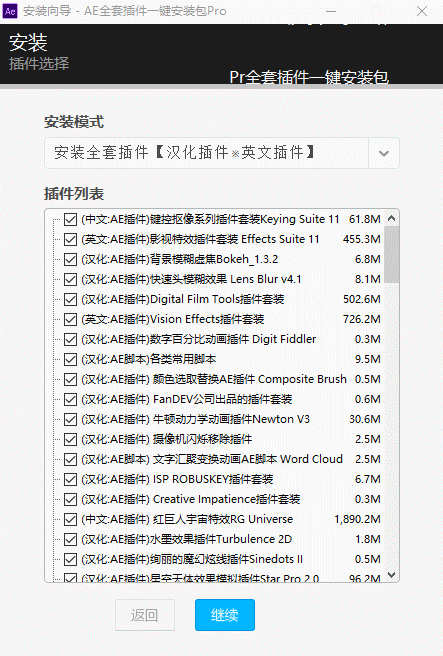The width and height of the screenshot is (443, 656).
Task: Toggle the Bokeh_1.3.2 plugin checkbox
Action: click(x=70, y=259)
